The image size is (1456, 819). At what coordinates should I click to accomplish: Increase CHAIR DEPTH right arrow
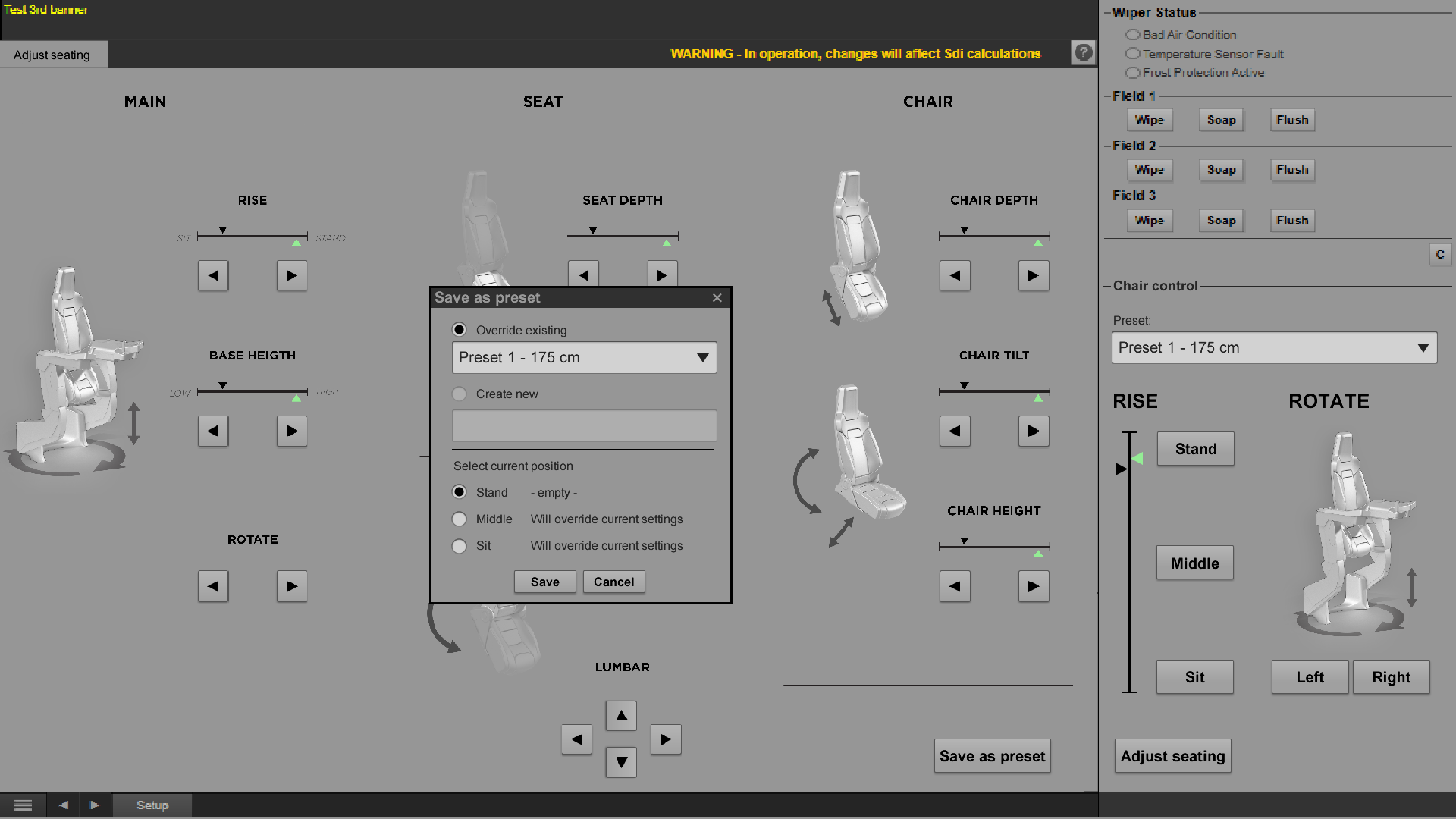pos(1034,275)
